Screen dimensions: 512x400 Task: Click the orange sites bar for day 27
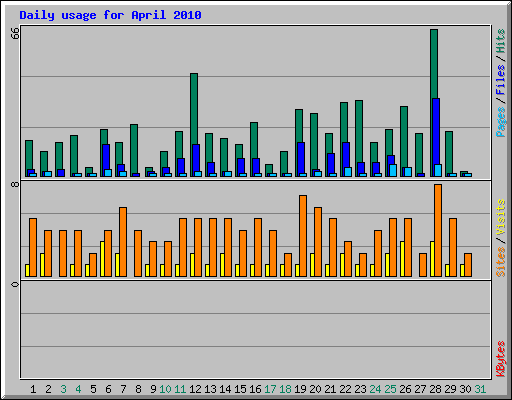coord(423,265)
